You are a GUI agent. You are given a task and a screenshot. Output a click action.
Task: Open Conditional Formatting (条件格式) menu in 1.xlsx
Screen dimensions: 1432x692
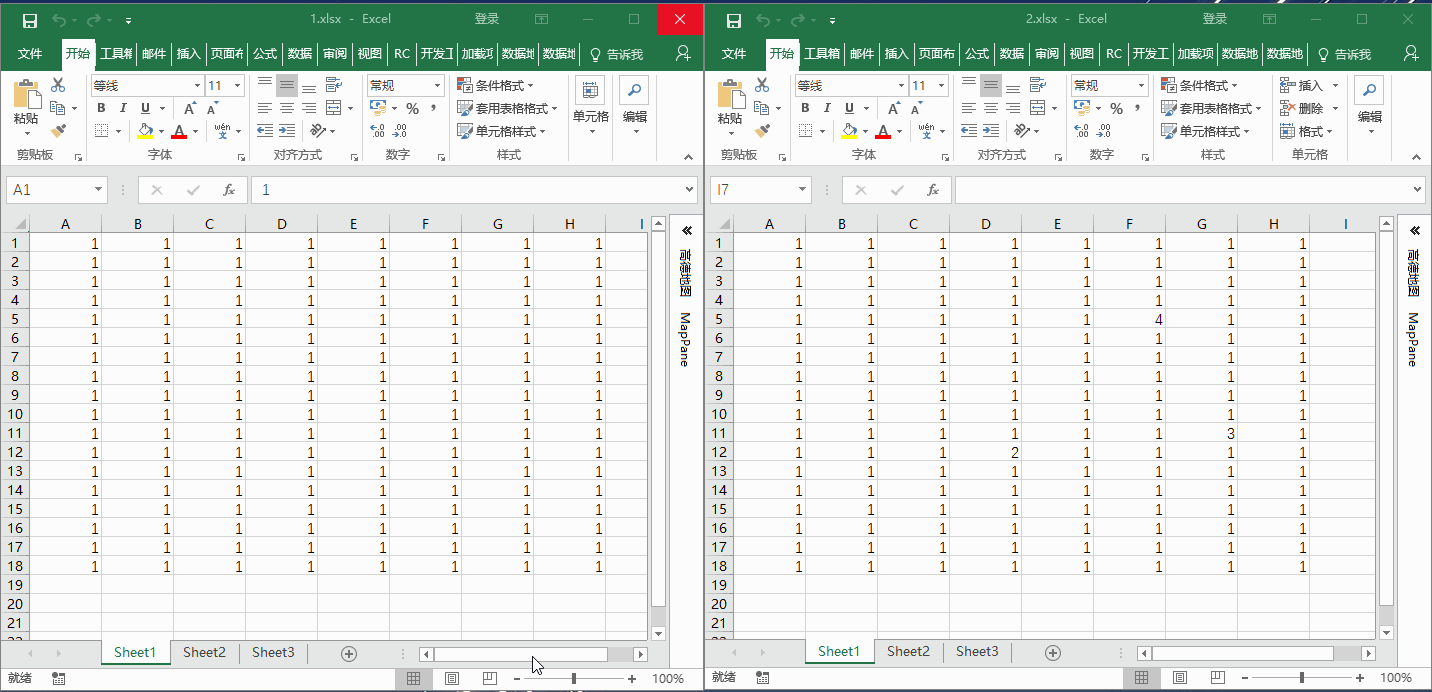(496, 86)
